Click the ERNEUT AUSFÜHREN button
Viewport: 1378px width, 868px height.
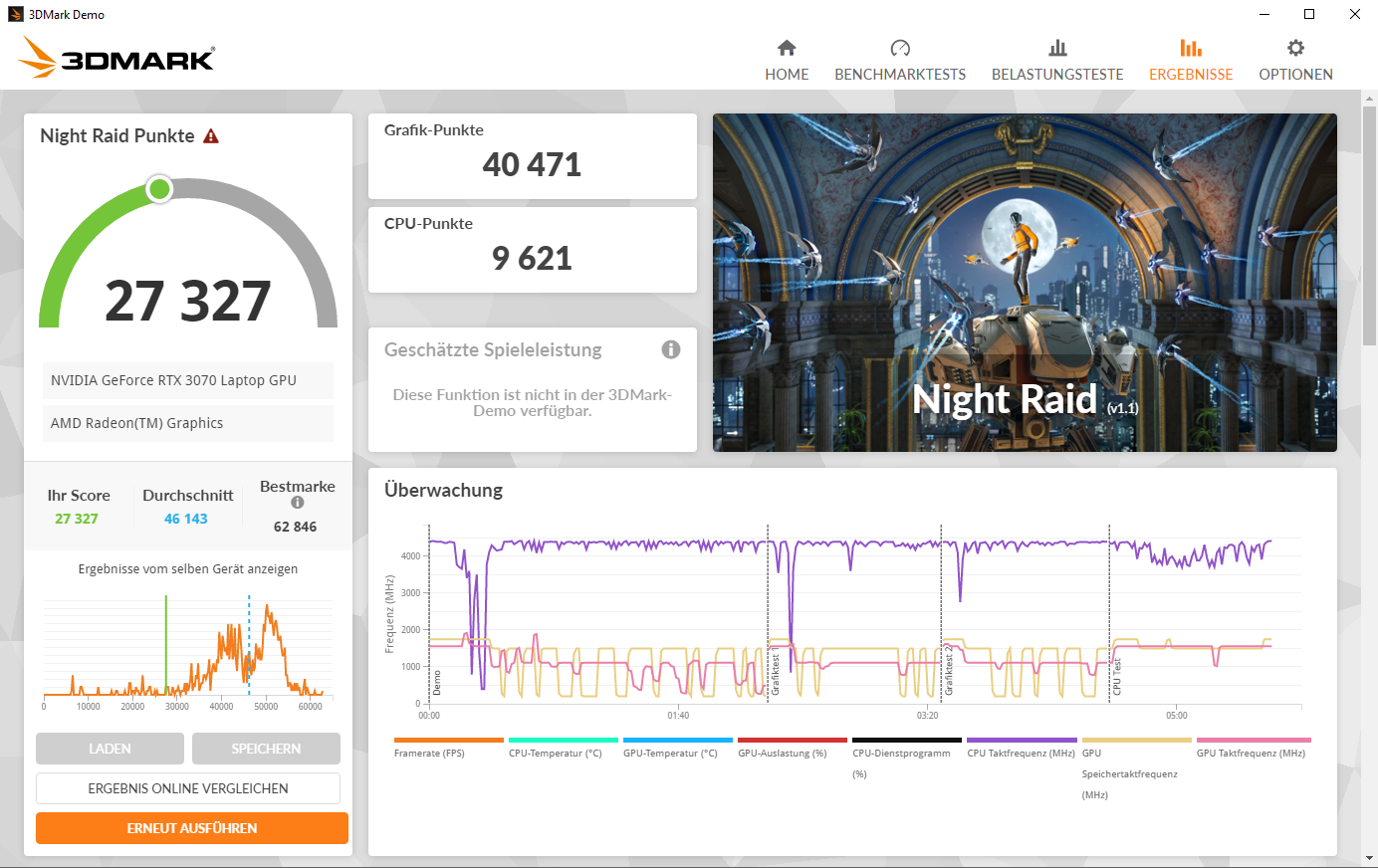192,828
